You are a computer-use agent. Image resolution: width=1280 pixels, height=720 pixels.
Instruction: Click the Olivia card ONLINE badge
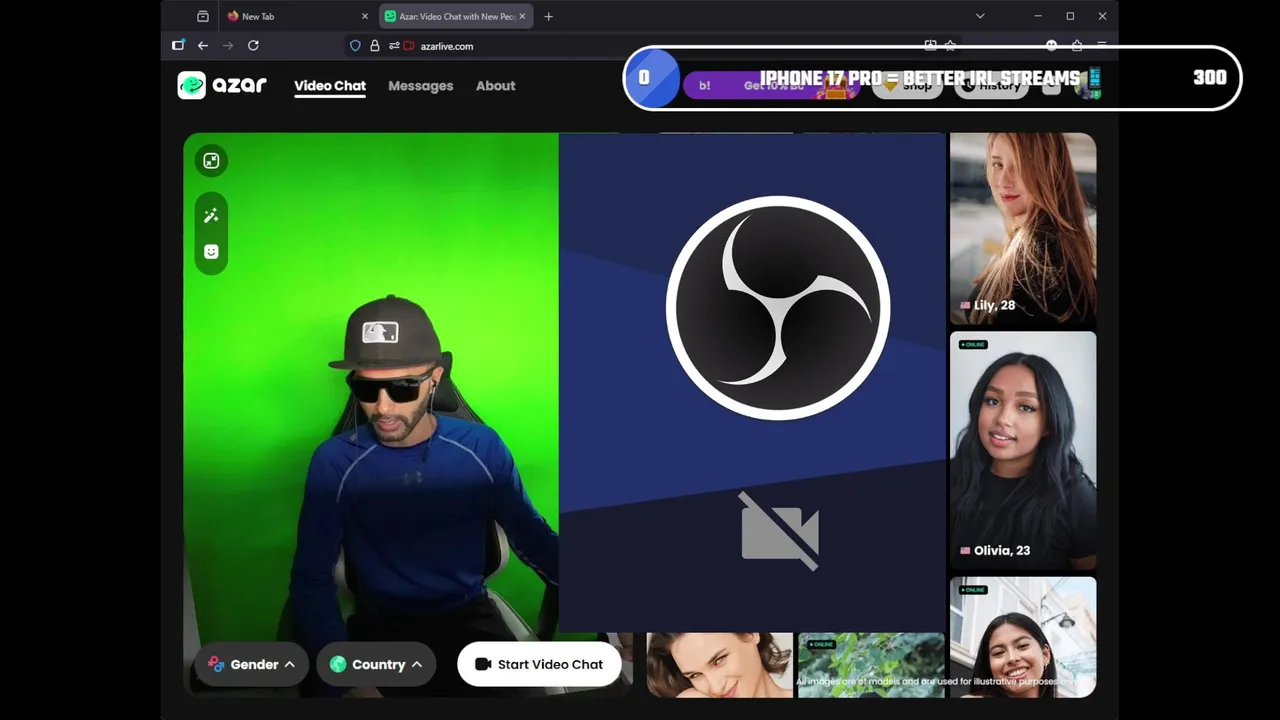(x=973, y=344)
